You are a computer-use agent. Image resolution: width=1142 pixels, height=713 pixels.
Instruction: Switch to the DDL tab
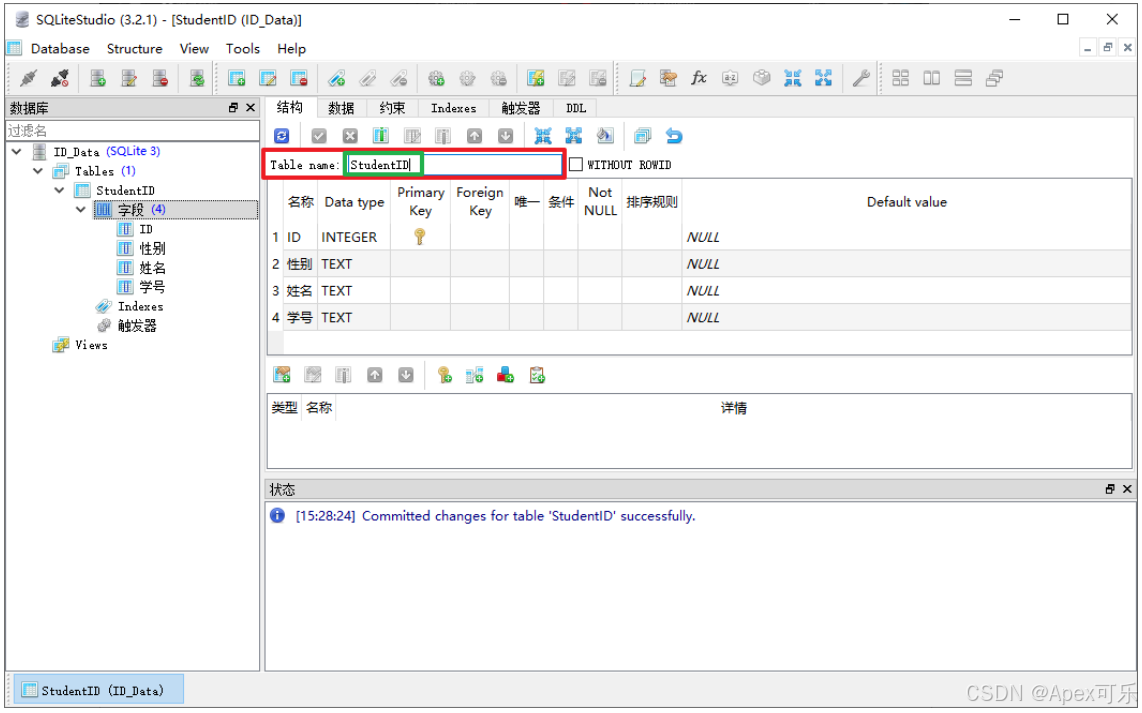click(575, 109)
